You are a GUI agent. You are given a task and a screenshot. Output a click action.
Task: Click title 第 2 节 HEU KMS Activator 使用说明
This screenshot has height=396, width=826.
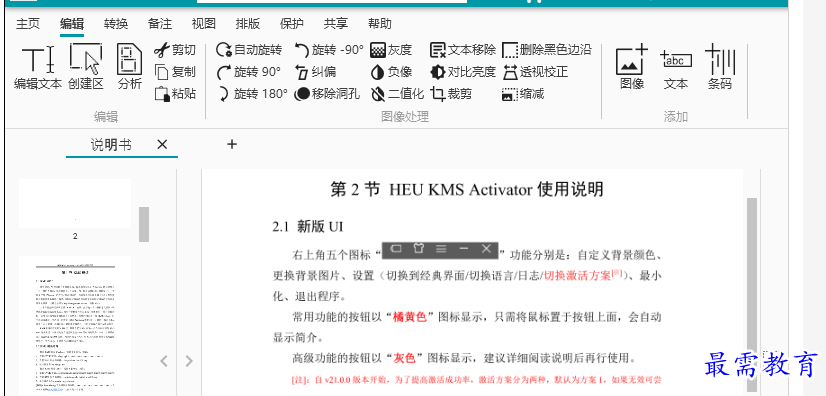[467, 190]
